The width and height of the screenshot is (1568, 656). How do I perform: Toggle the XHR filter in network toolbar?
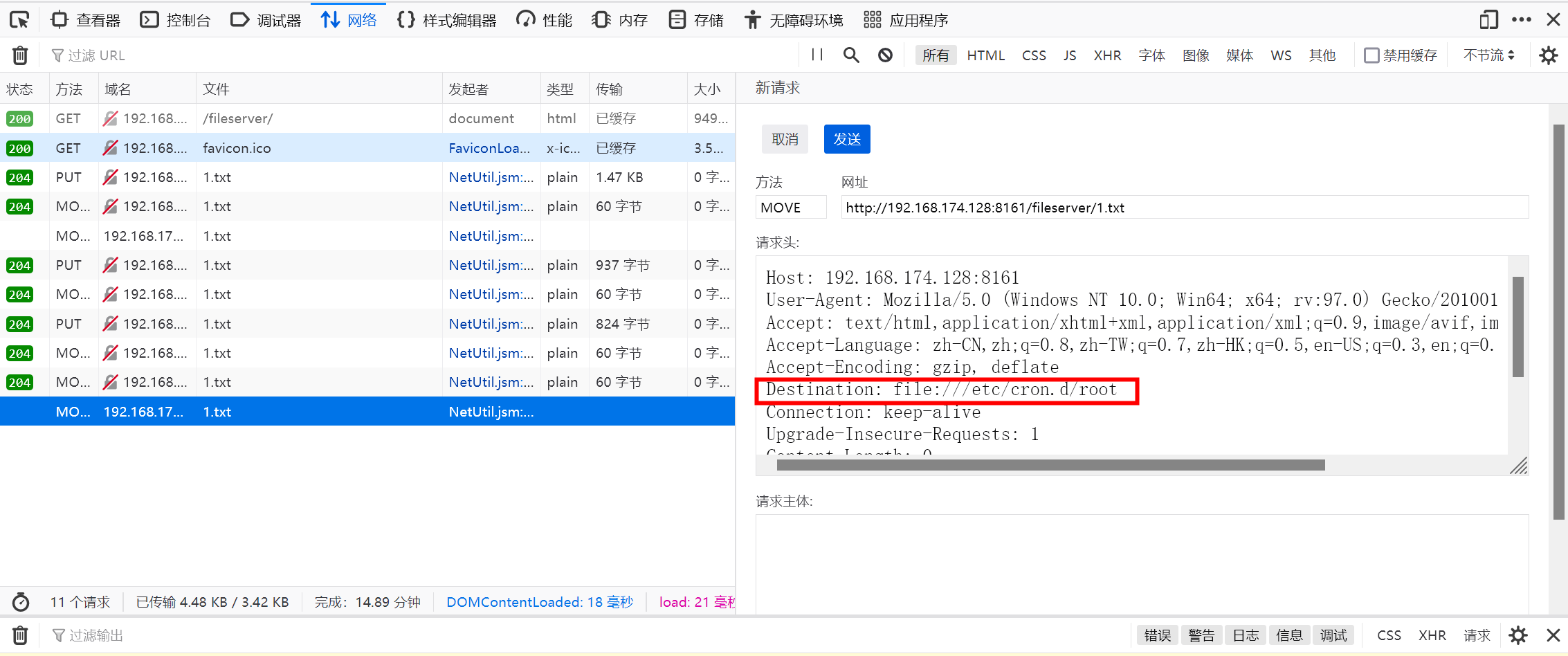1106,55
